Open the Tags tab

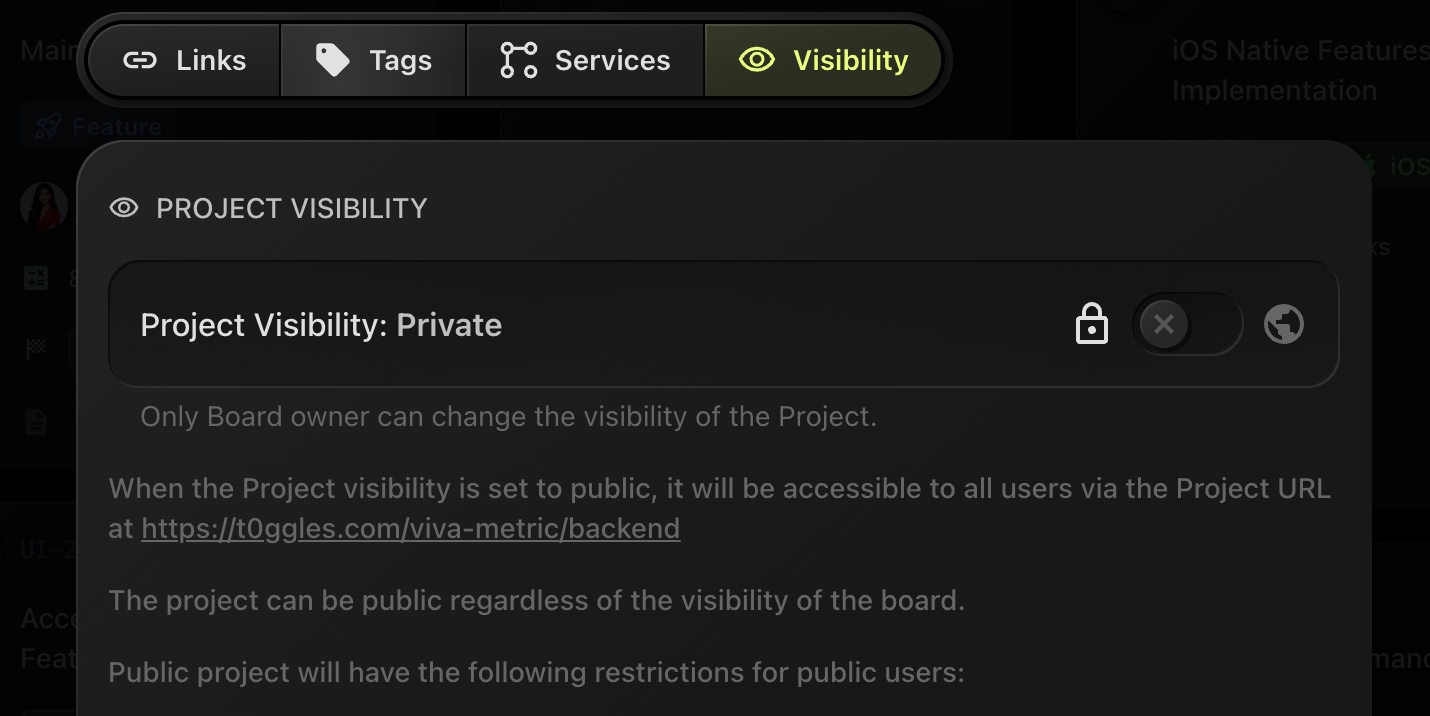pyautogui.click(x=373, y=61)
